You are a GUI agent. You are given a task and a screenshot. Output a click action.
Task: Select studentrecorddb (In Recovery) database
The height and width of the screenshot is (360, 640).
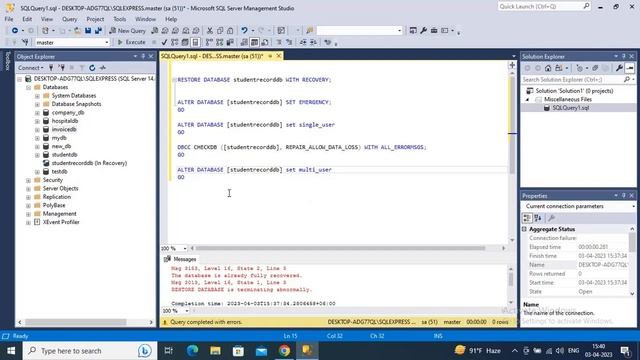[89, 163]
